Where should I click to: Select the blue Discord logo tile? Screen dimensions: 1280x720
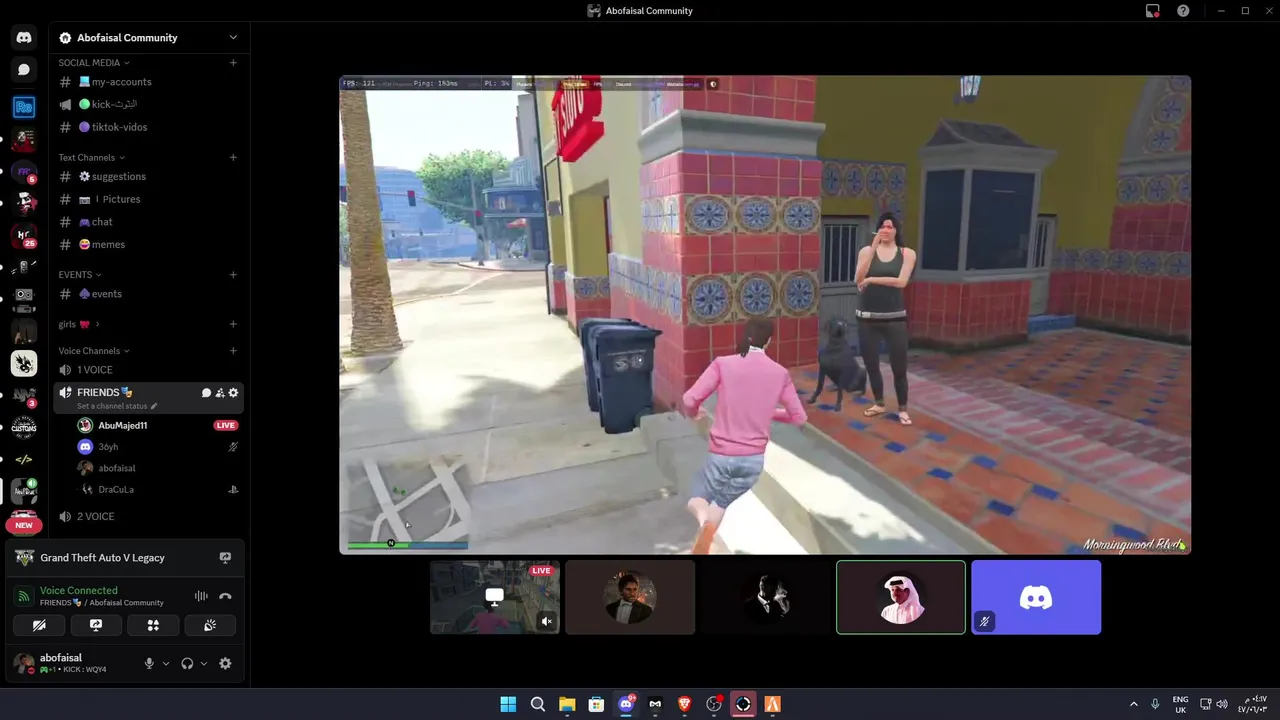point(1036,597)
